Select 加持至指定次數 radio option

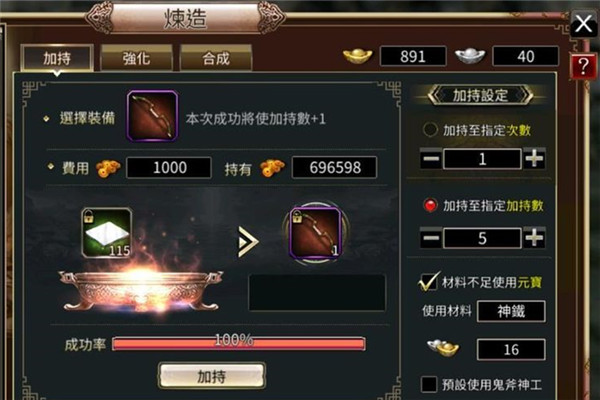coord(430,130)
